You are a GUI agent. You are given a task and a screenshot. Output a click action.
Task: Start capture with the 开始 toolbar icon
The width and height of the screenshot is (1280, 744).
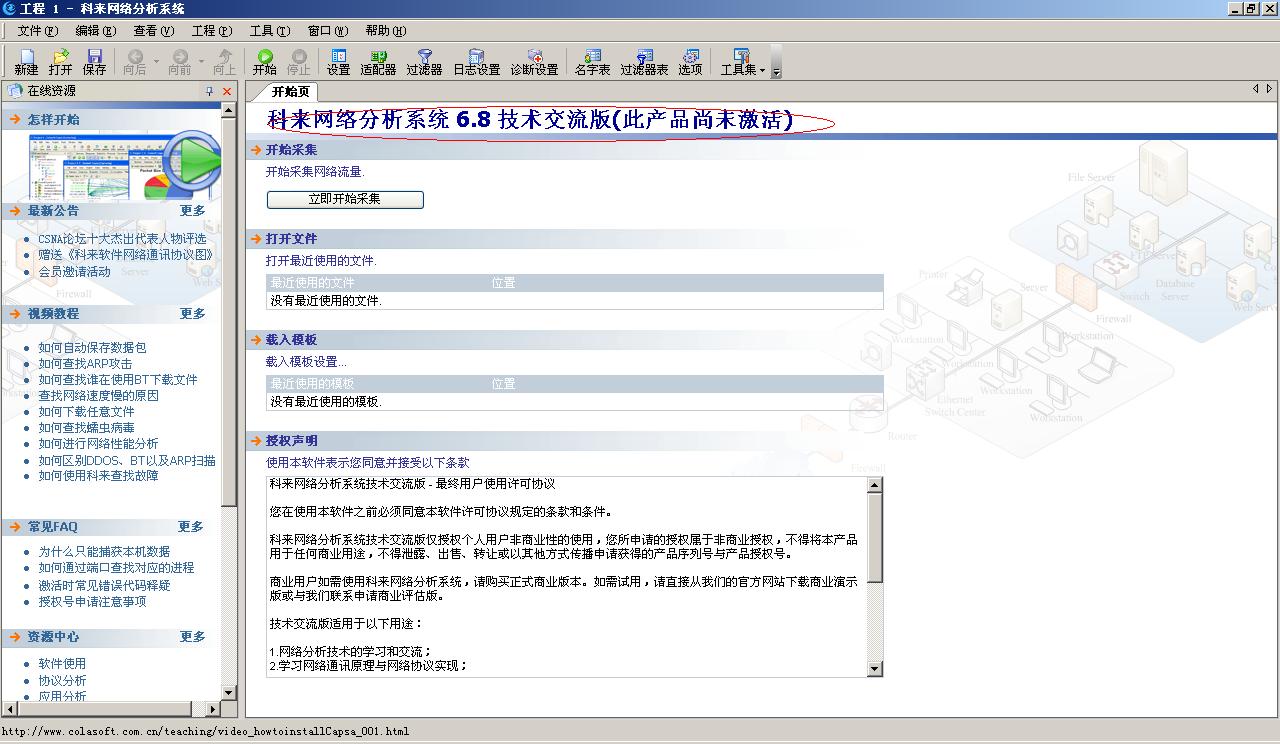(264, 62)
